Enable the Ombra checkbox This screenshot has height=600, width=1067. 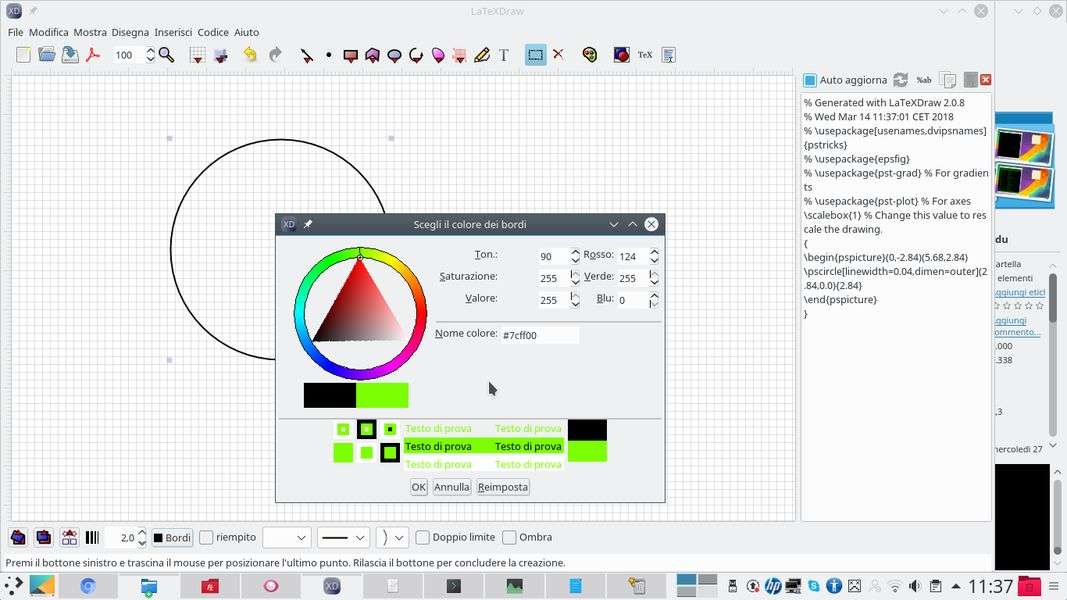[x=510, y=537]
